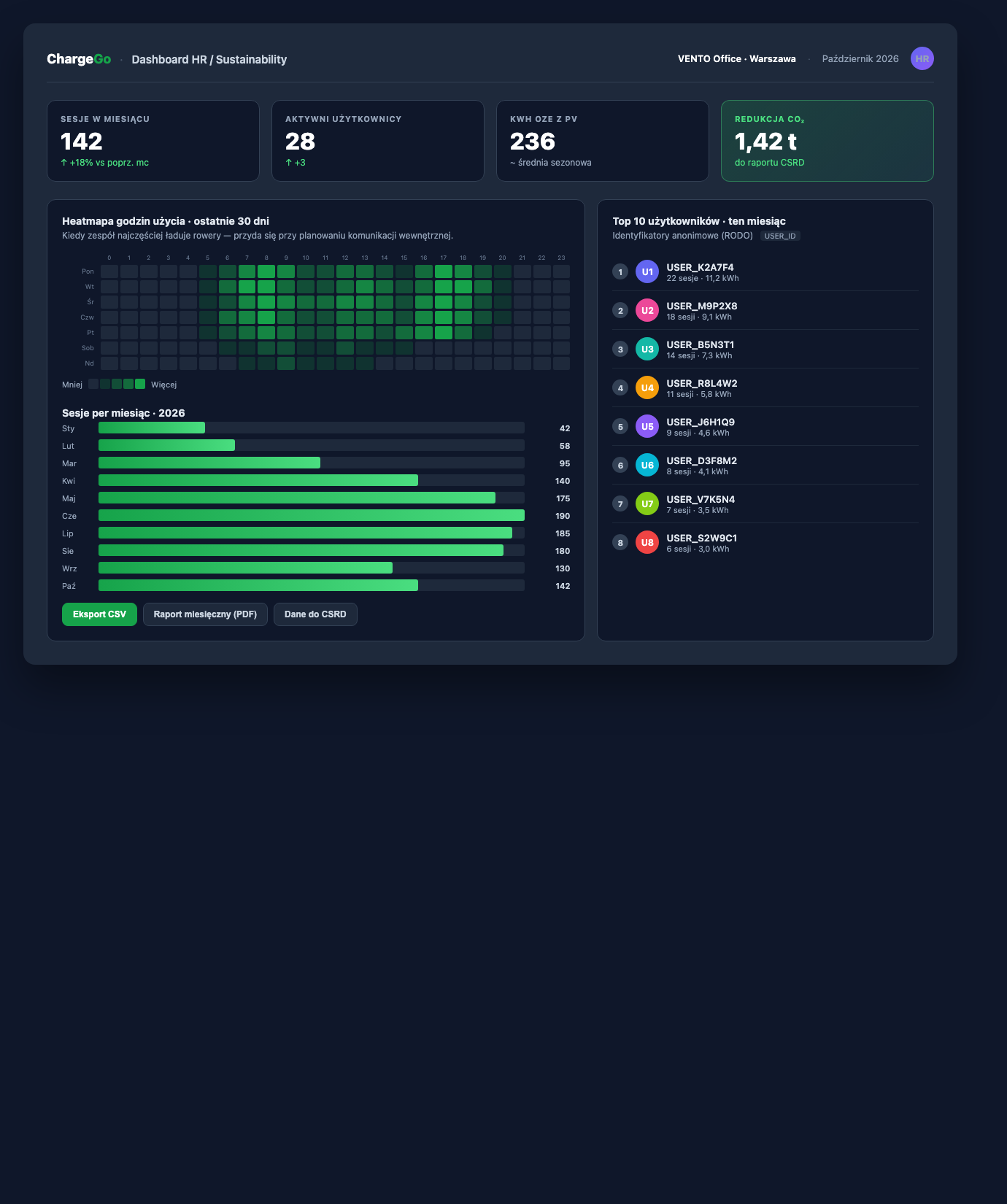Image resolution: width=1007 pixels, height=1204 pixels.
Task: Click rank badge 8 in Top 10 list
Action: tap(620, 542)
